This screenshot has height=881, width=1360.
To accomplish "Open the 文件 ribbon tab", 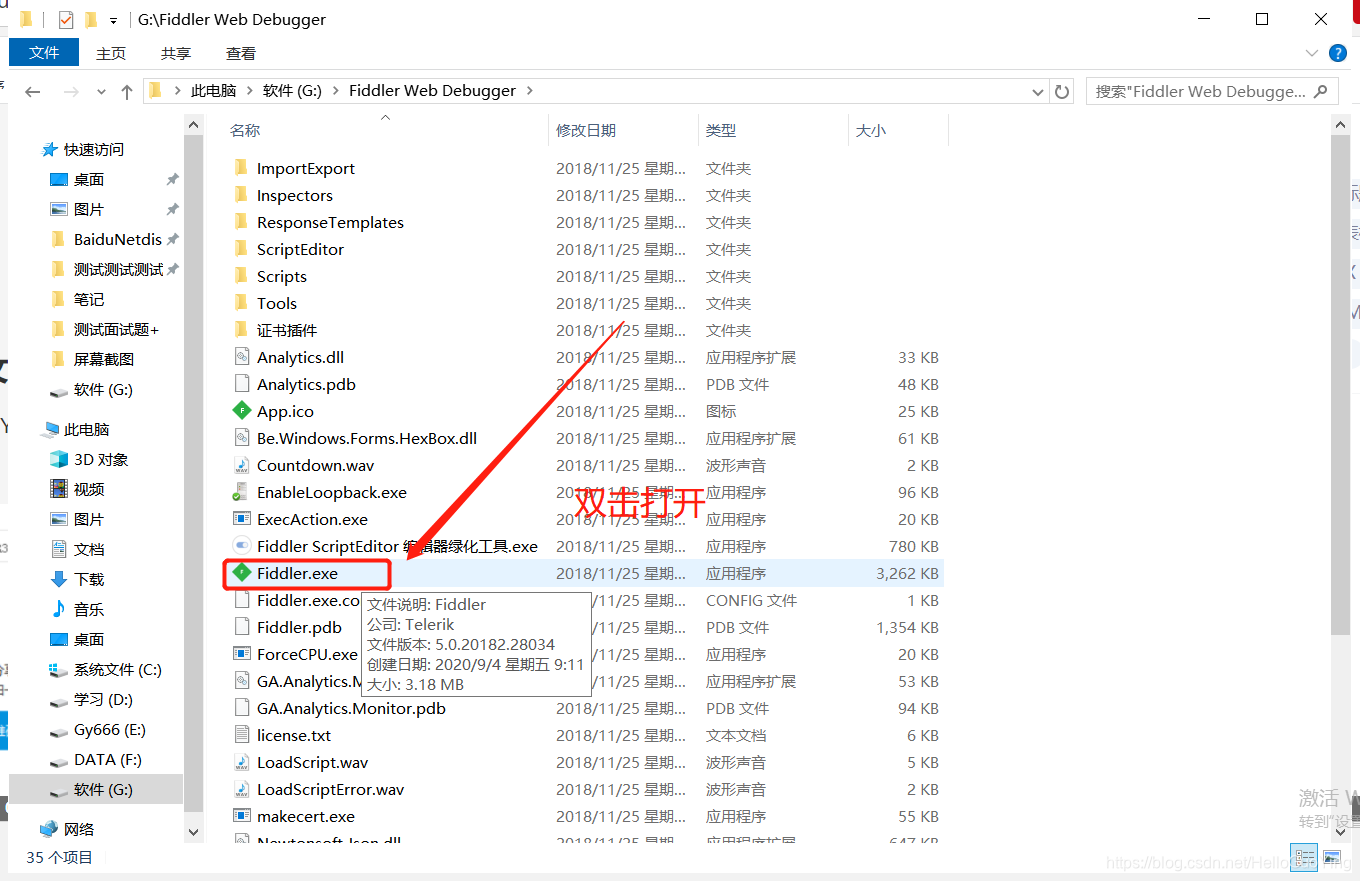I will (x=44, y=53).
